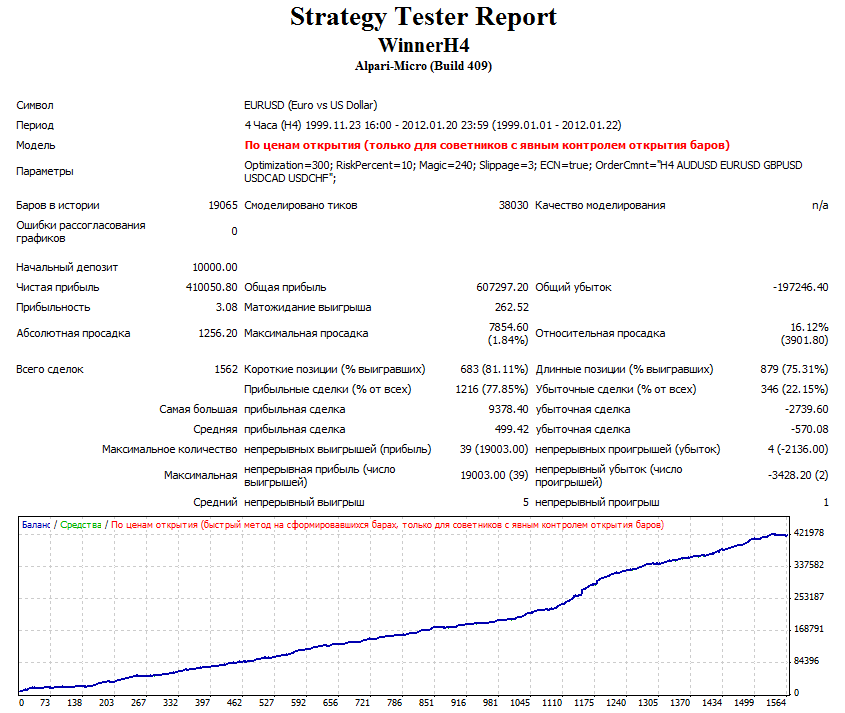The image size is (845, 713).
Task: Click the 'Относительная просадка' label
Action: 600,333
